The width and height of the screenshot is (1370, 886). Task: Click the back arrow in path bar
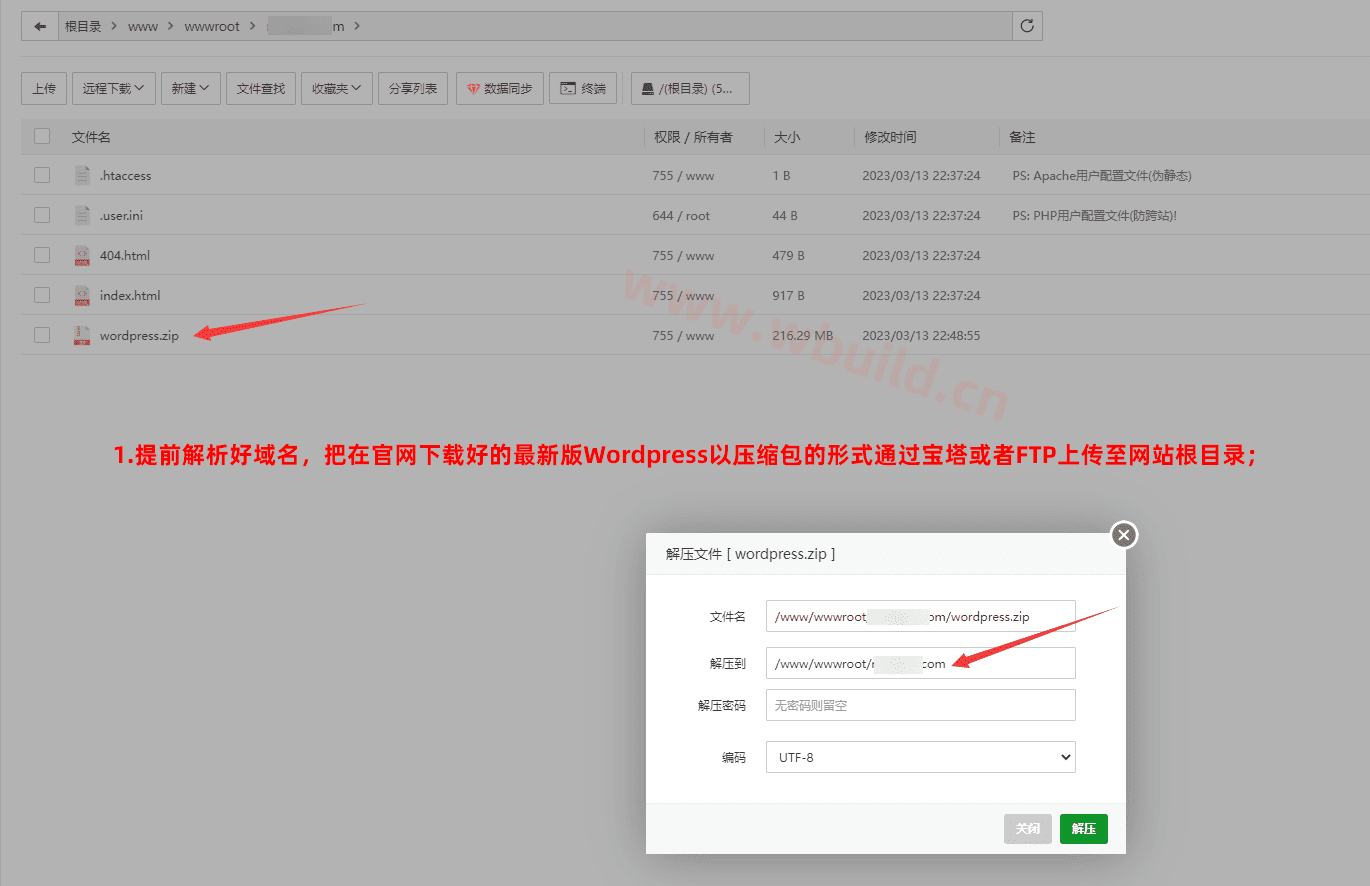click(x=40, y=26)
